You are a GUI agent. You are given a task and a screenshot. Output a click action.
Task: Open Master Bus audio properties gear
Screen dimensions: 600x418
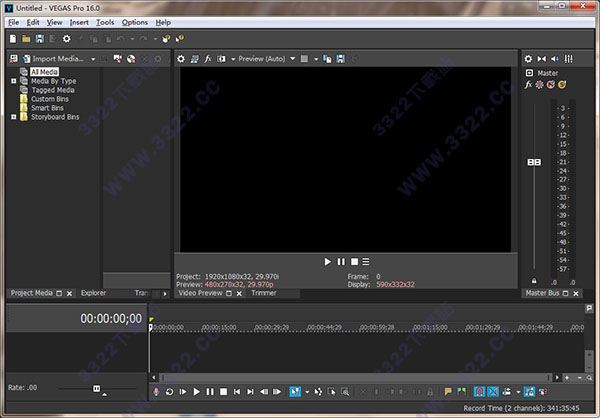click(528, 59)
